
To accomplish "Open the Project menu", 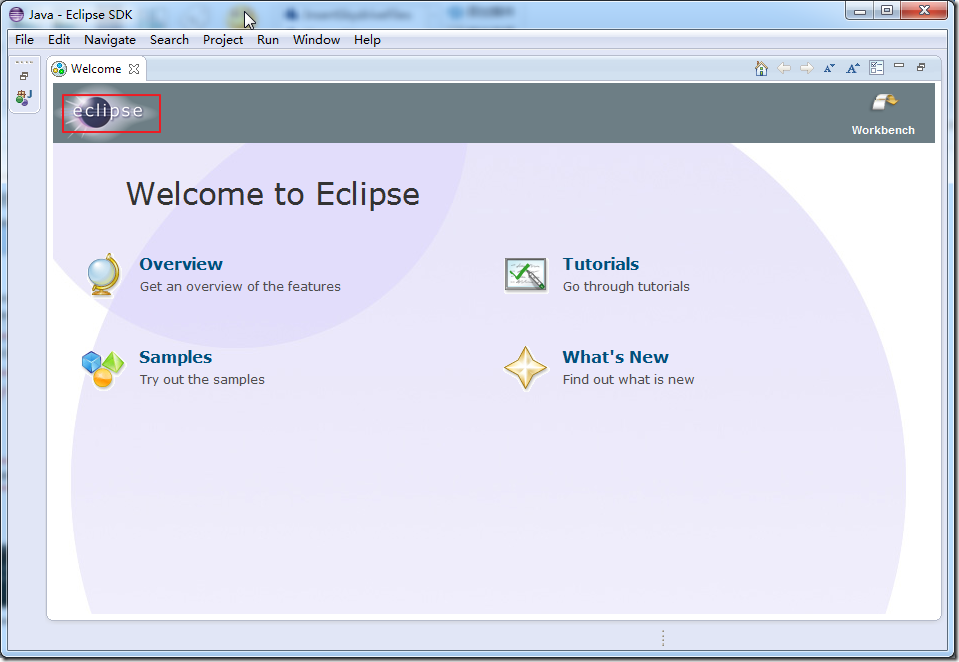I will click(223, 40).
